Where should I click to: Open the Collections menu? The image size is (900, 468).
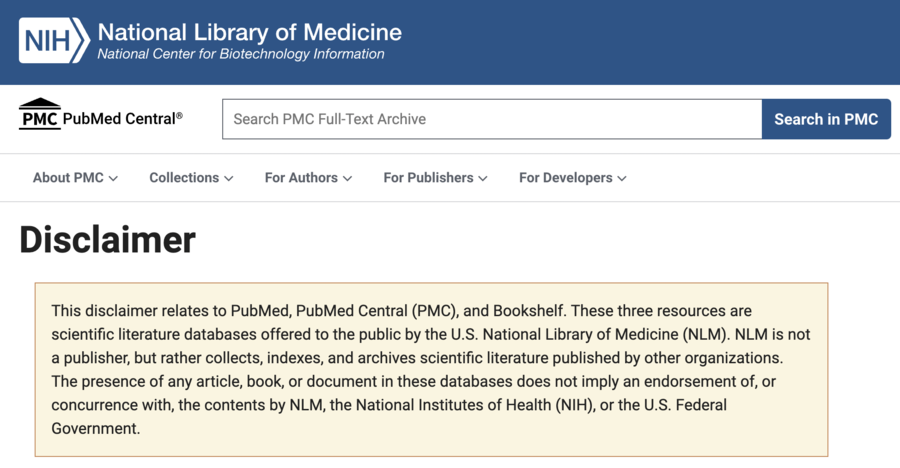point(191,178)
